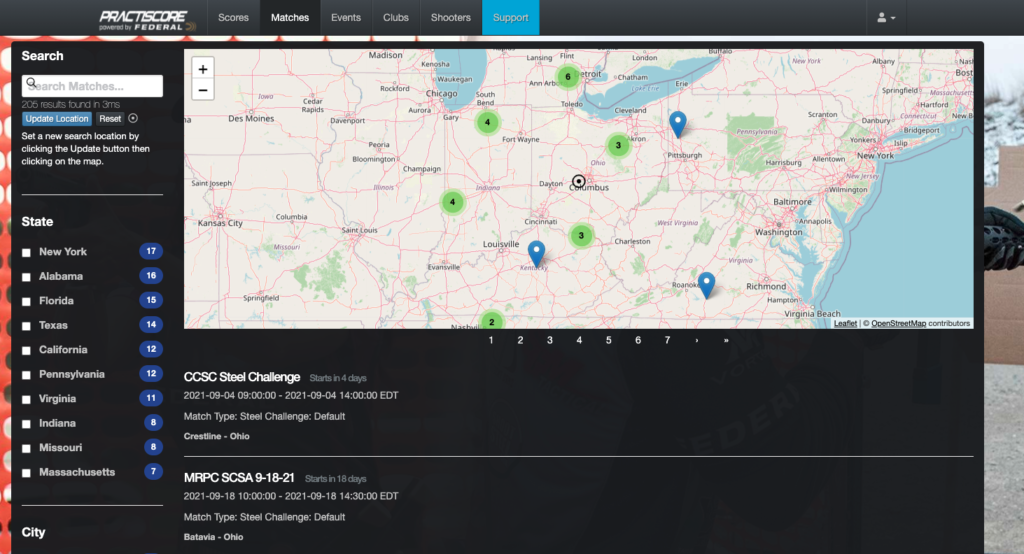The height and width of the screenshot is (554, 1024).
Task: Click the locate-me target icon beside Reset
Action: pyautogui.click(x=133, y=118)
